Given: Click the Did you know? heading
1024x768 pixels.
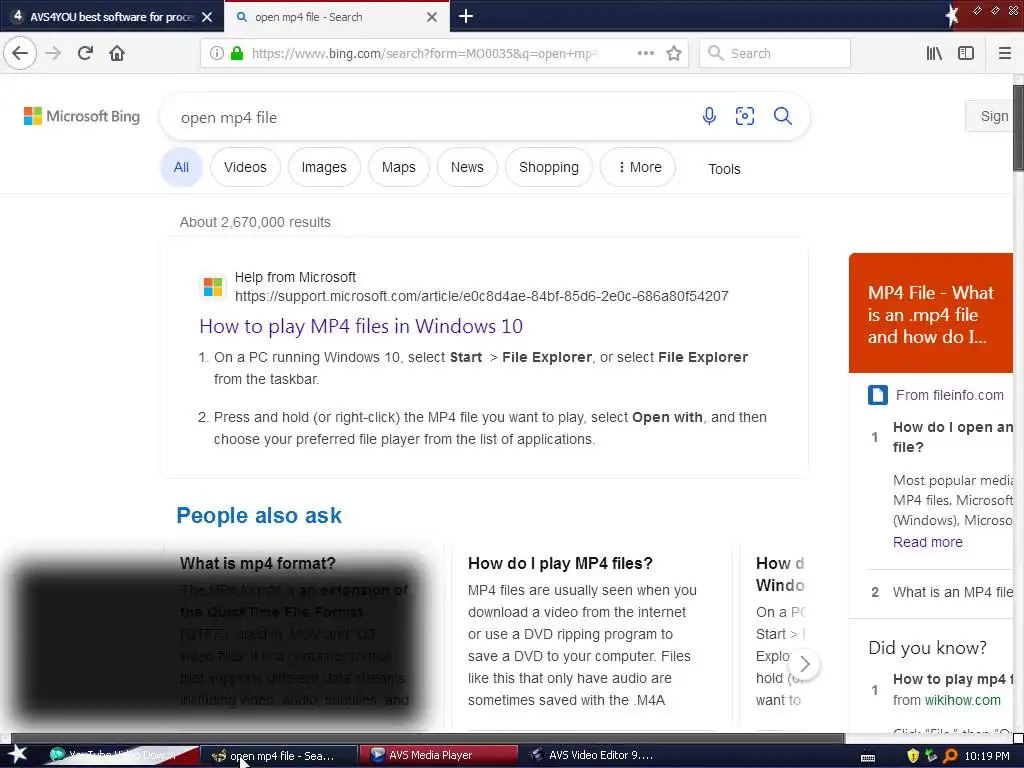Looking at the screenshot, I should coord(927,648).
